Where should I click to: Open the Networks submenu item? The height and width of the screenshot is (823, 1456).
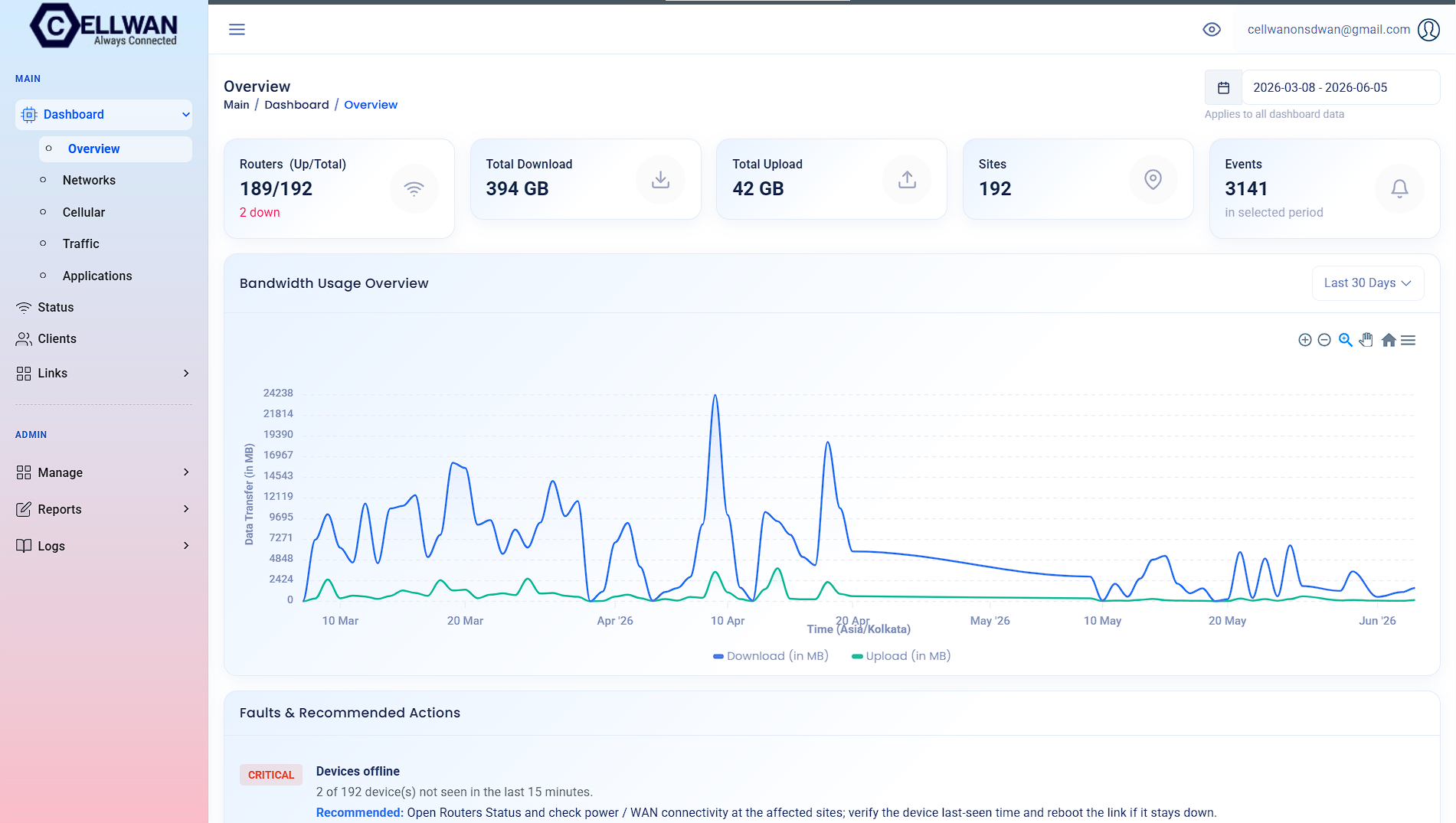89,181
